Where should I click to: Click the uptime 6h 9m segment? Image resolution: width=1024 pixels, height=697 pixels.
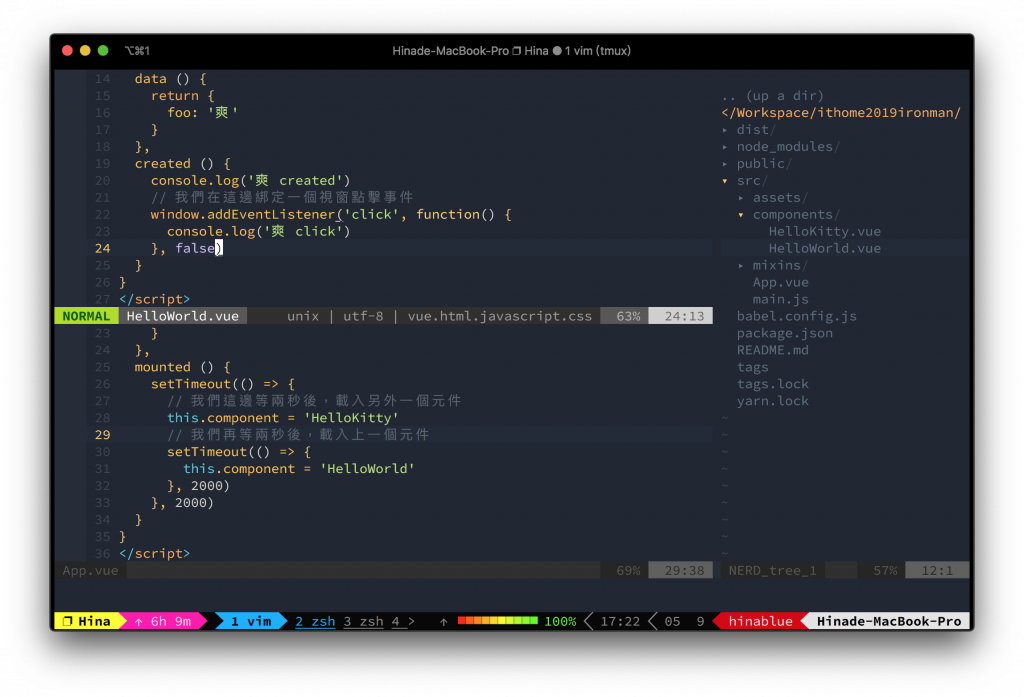pos(163,621)
